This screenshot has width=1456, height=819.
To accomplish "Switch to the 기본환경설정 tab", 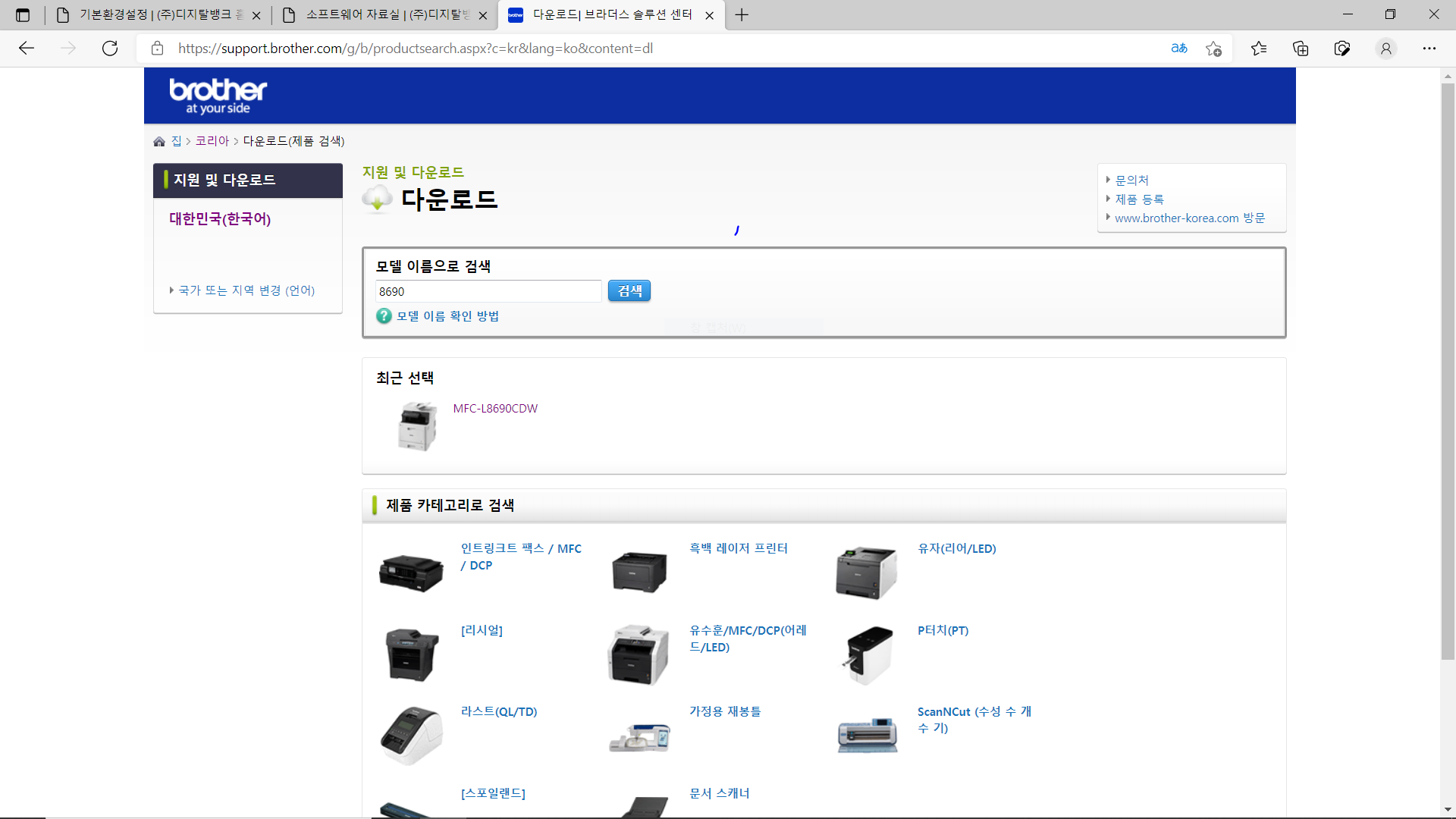I will coord(159,14).
